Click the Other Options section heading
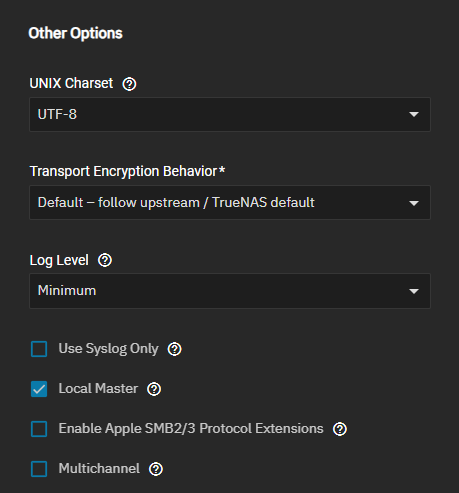Screen dimensions: 459x493 pos(76,33)
